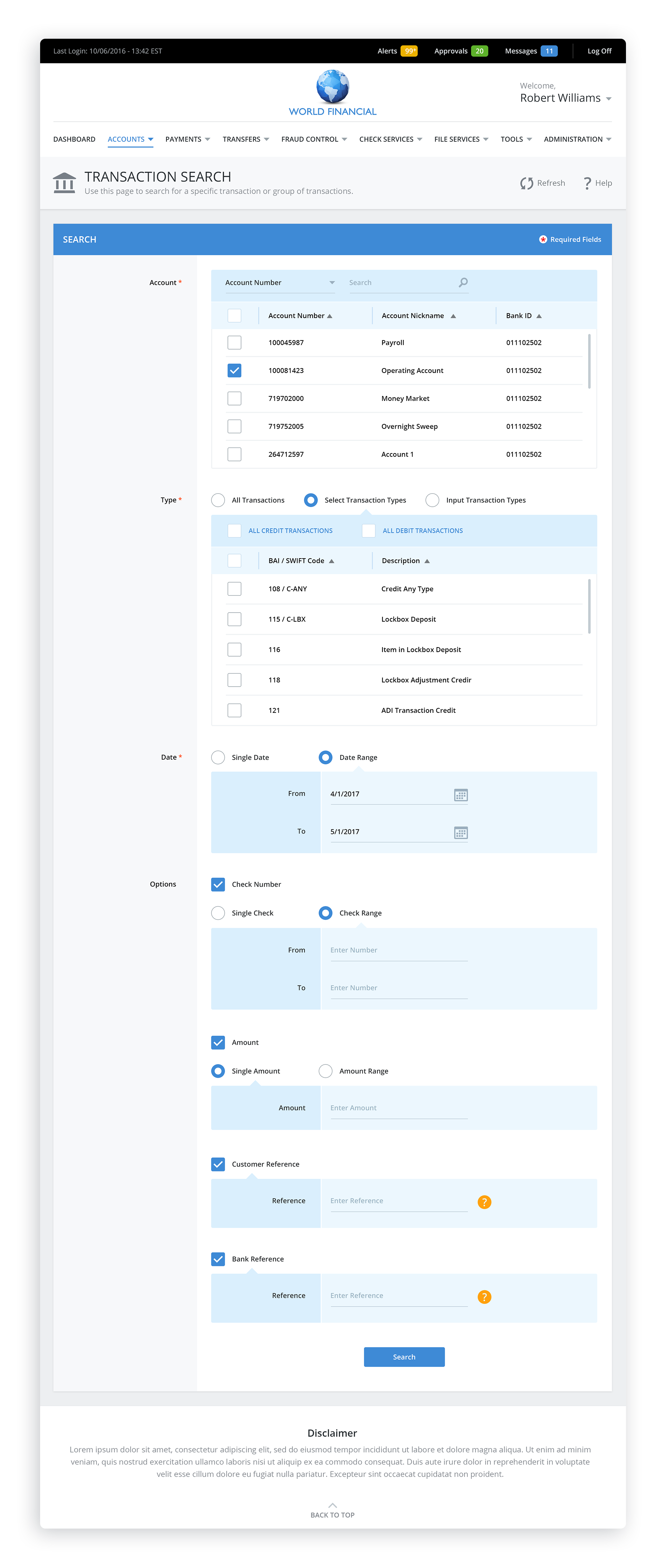This screenshot has height=1568, width=664.
Task: Check the Payroll account 100045987 checkbox
Action: pos(234,343)
